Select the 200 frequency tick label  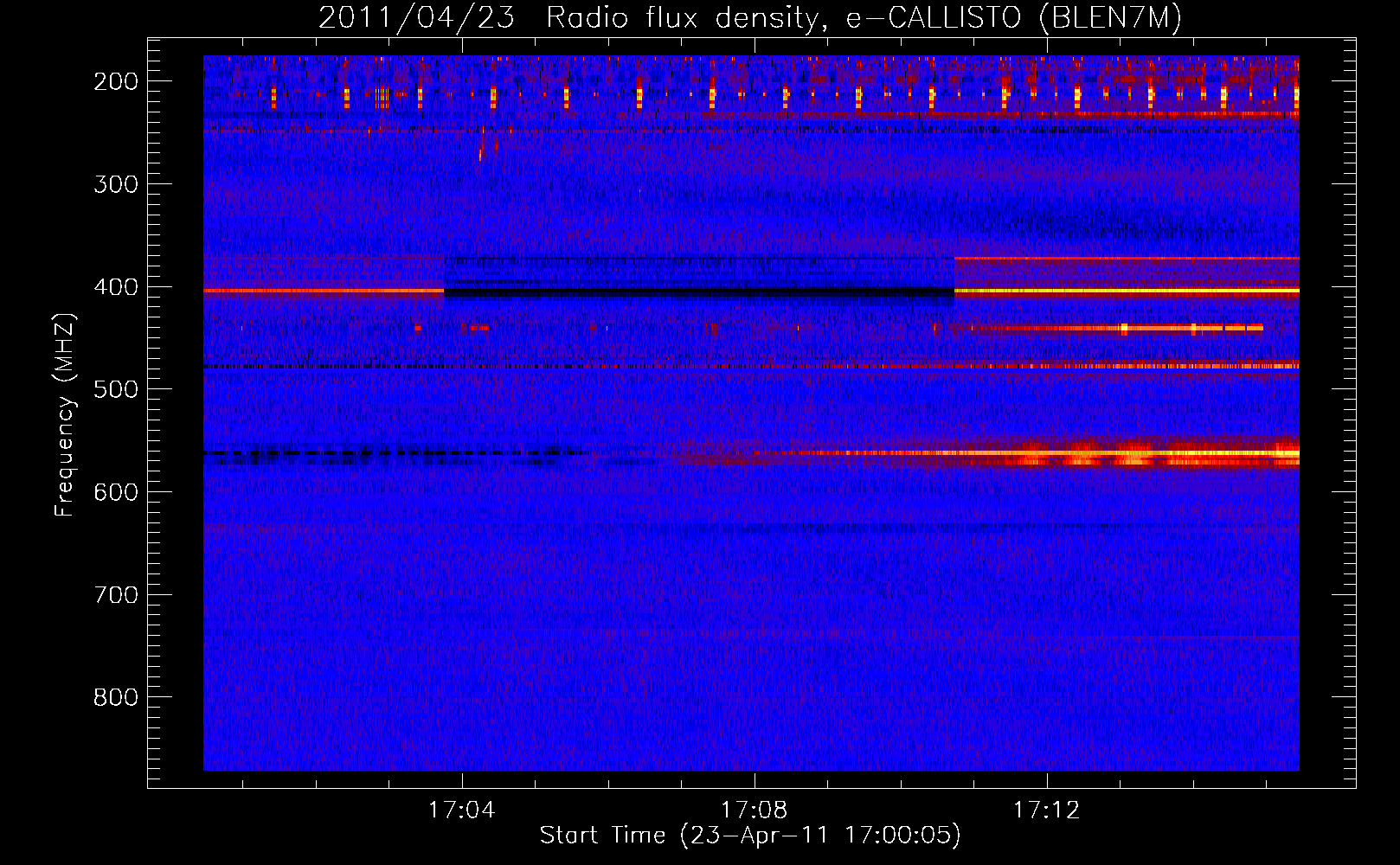pyautogui.click(x=116, y=81)
